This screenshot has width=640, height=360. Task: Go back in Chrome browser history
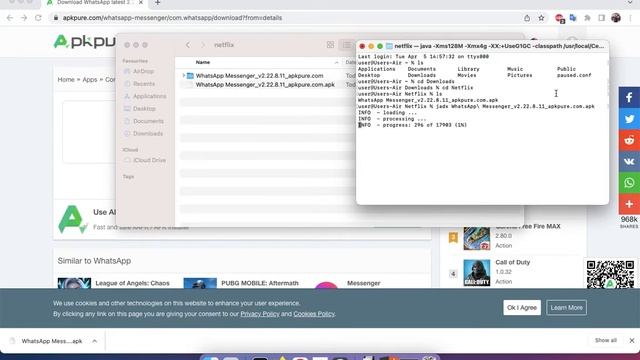[x=10, y=18]
